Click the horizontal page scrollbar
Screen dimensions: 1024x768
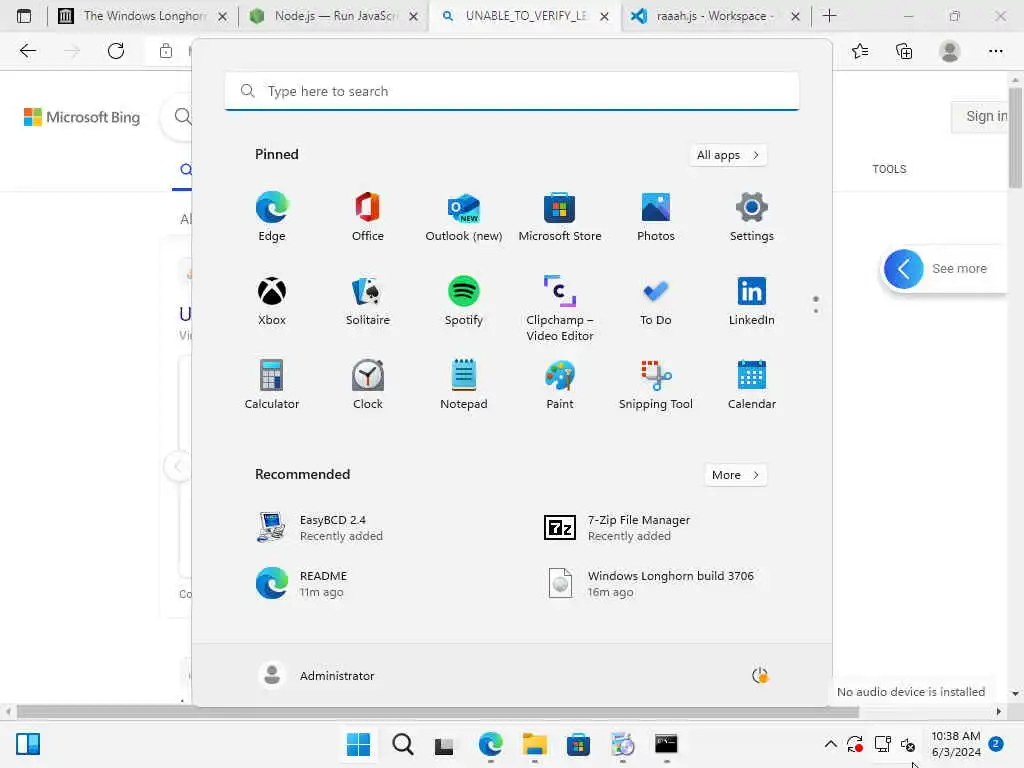(x=438, y=711)
